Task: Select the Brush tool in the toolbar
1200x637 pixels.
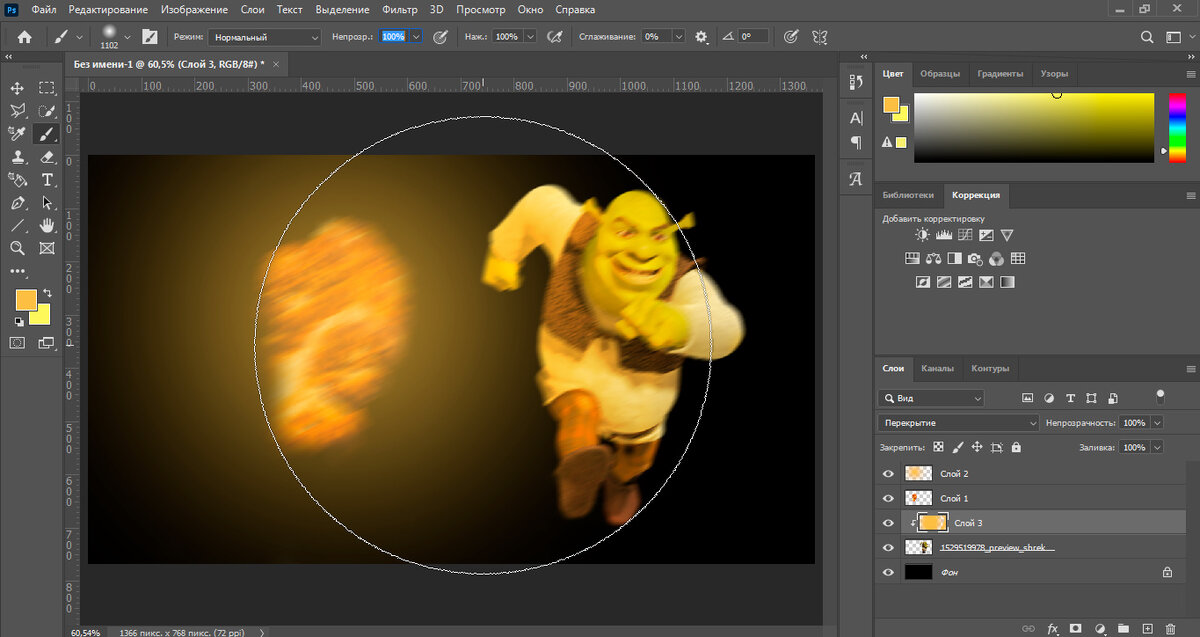Action: [x=46, y=134]
